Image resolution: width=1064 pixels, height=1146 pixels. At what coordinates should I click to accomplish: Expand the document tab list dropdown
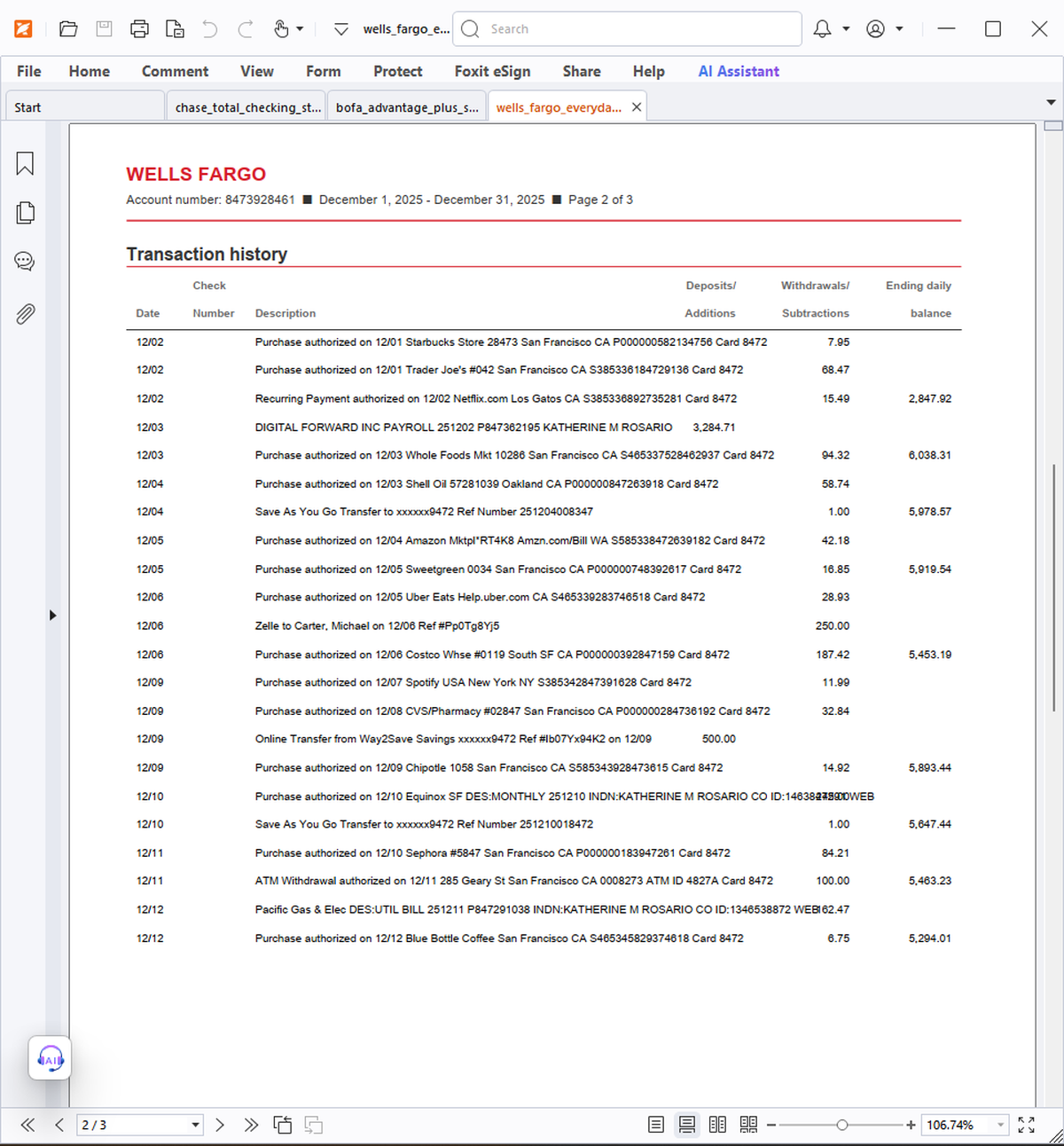point(1051,103)
